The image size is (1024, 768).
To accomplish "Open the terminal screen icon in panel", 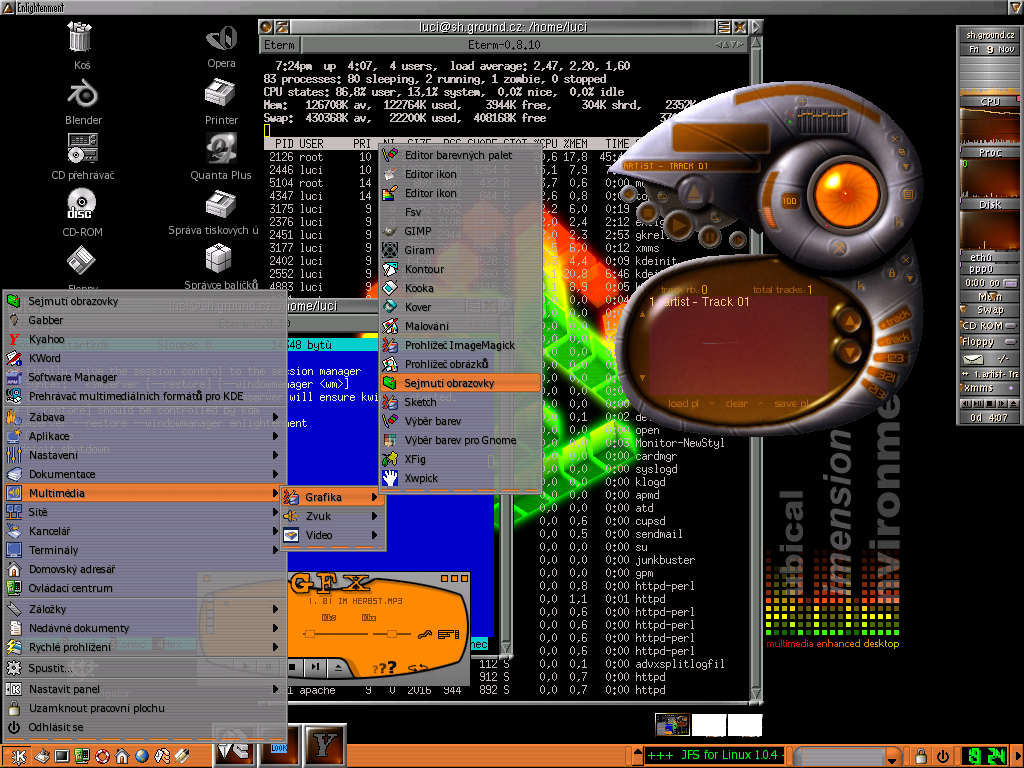I will point(62,756).
